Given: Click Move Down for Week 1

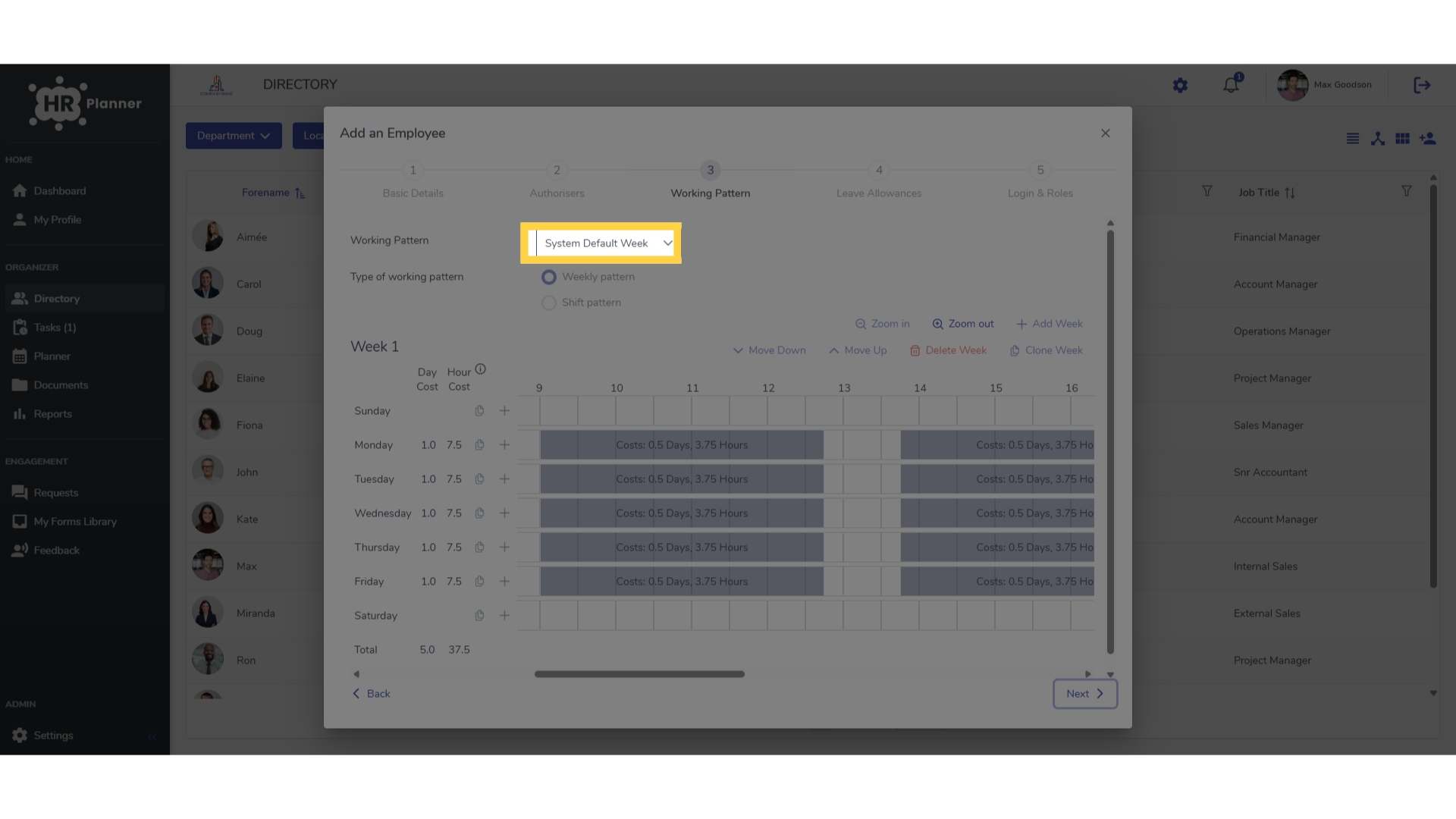Looking at the screenshot, I should (769, 350).
